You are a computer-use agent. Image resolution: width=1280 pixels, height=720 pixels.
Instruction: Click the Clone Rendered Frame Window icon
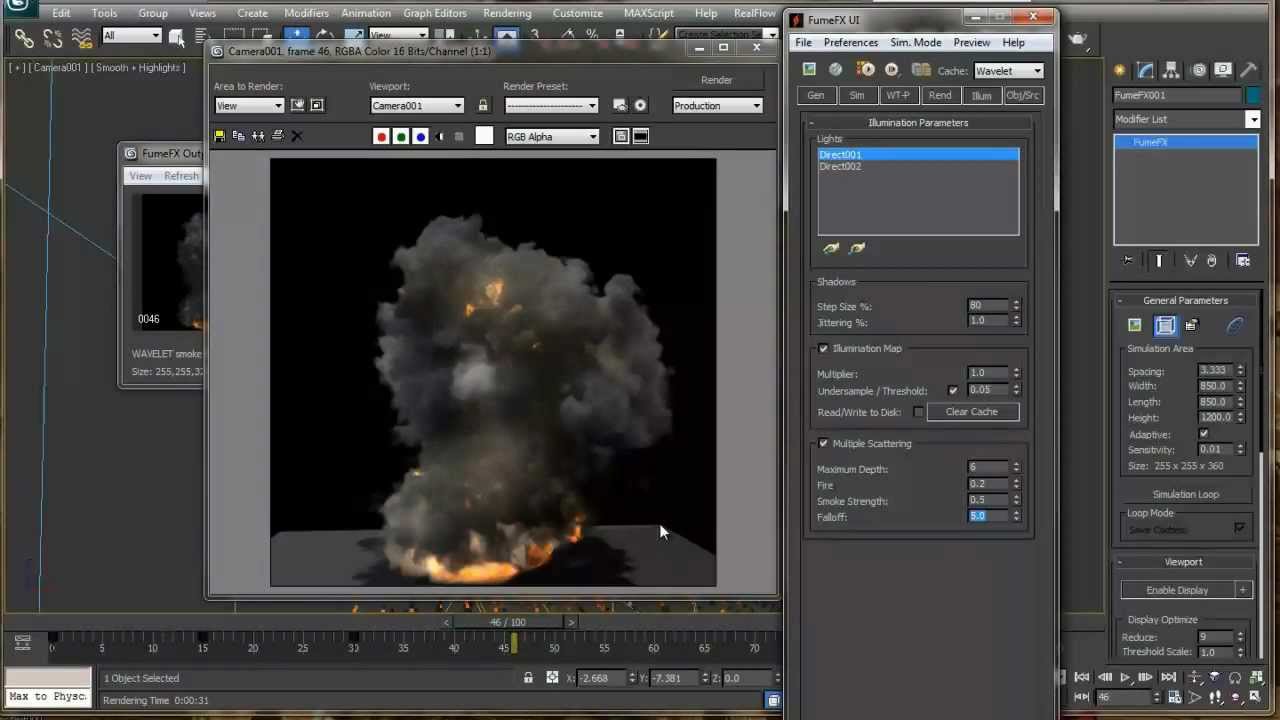[x=258, y=136]
